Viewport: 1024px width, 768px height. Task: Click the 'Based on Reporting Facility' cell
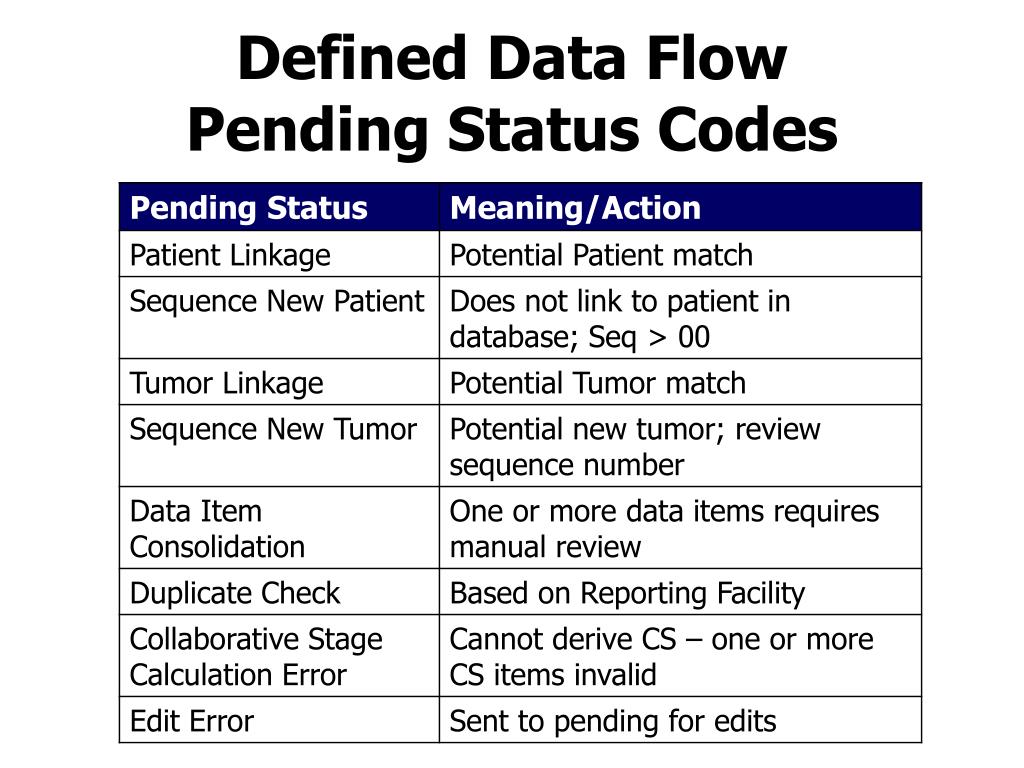pyautogui.click(x=680, y=592)
